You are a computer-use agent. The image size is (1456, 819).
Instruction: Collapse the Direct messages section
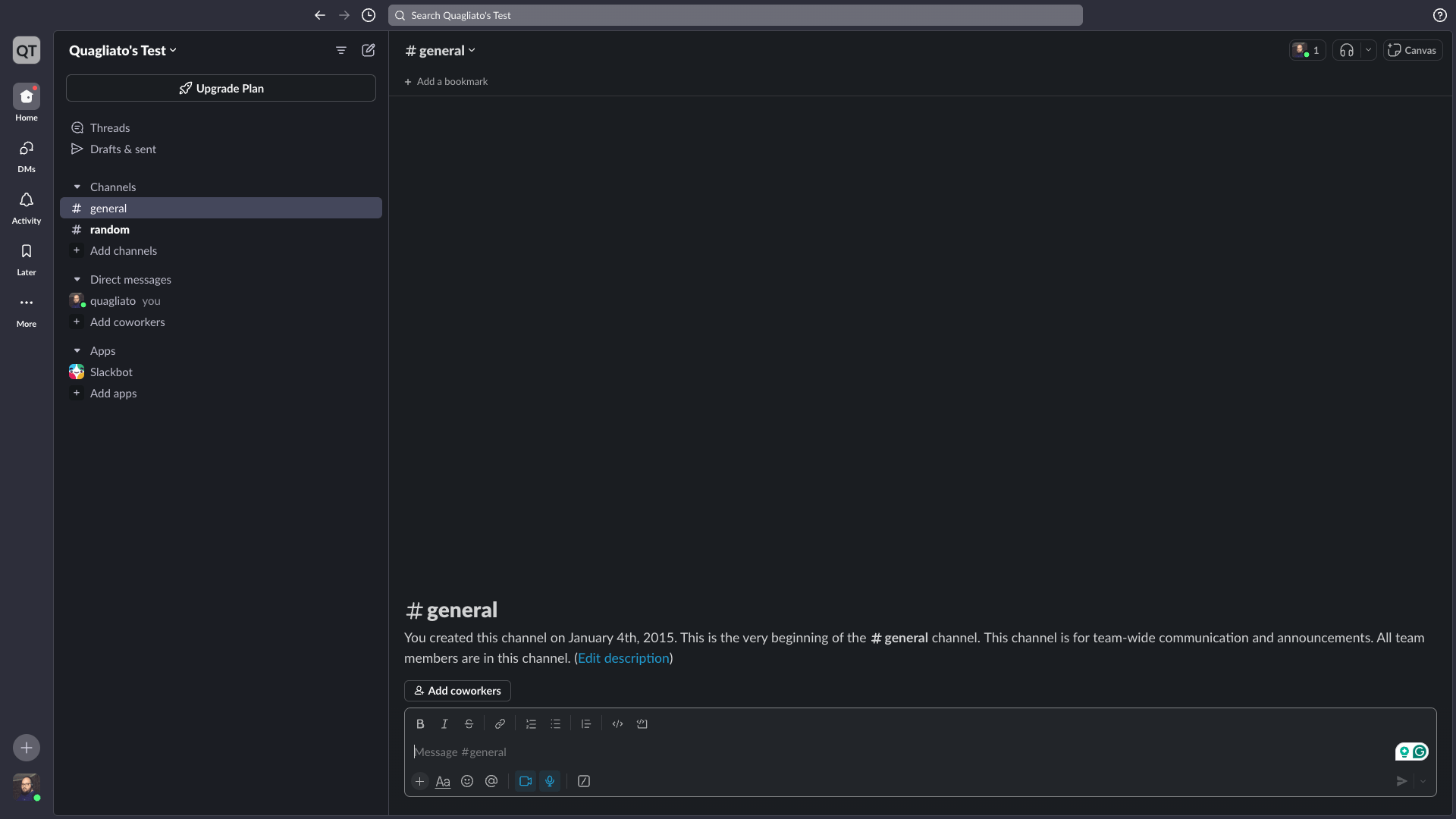(77, 280)
